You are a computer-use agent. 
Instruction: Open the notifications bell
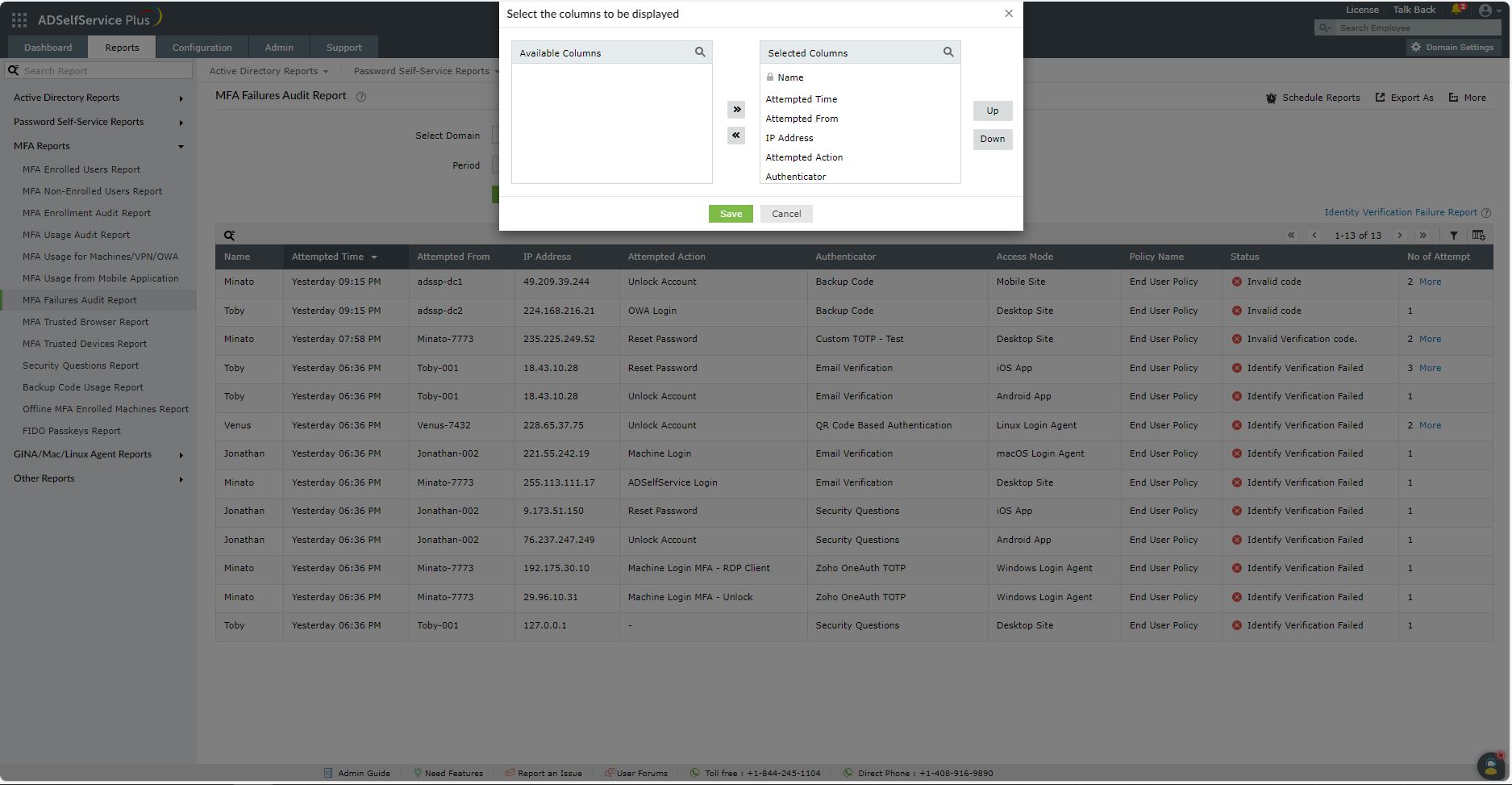1458,10
